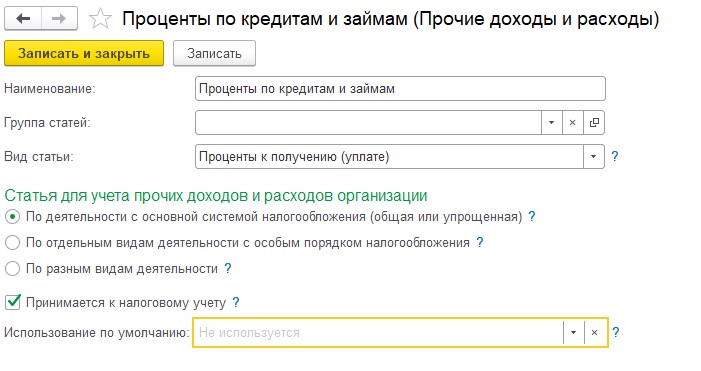Screen dimensions: 701x371
Task: Click into the Наименование text field
Action: tap(400, 89)
